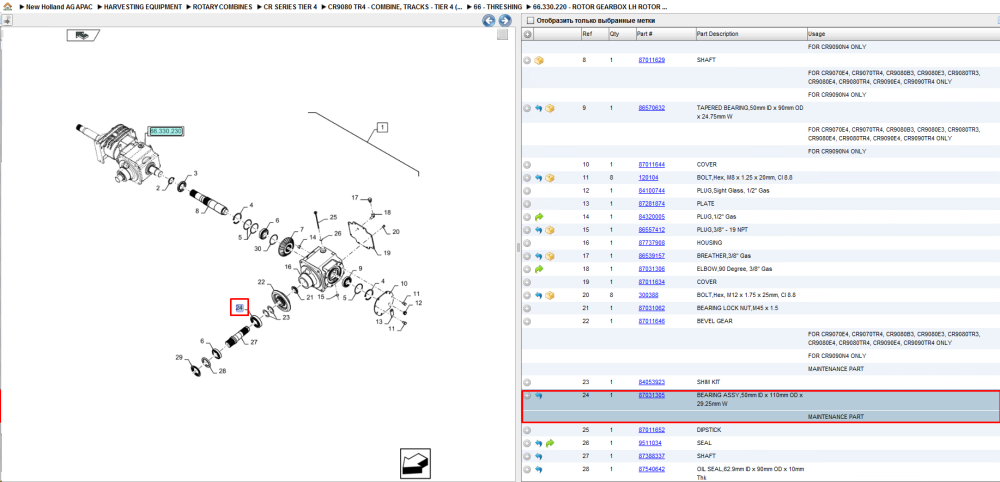Open CR9080 TR4 COMBINE breadcrumb
This screenshot has height=482, width=1000.
[395, 6]
